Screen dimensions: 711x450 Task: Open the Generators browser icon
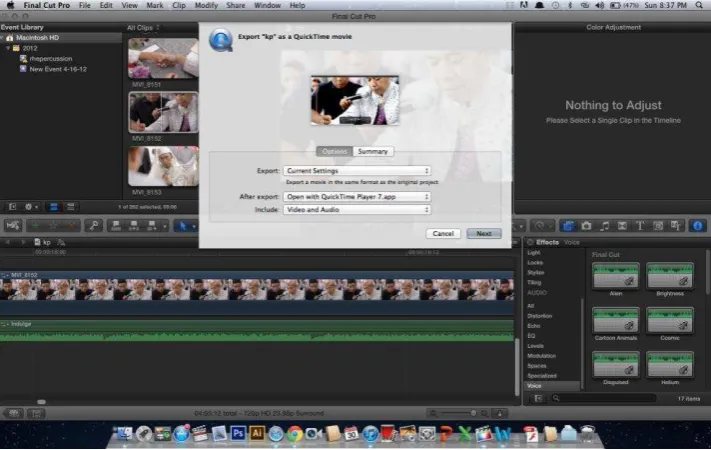pyautogui.click(x=657, y=225)
